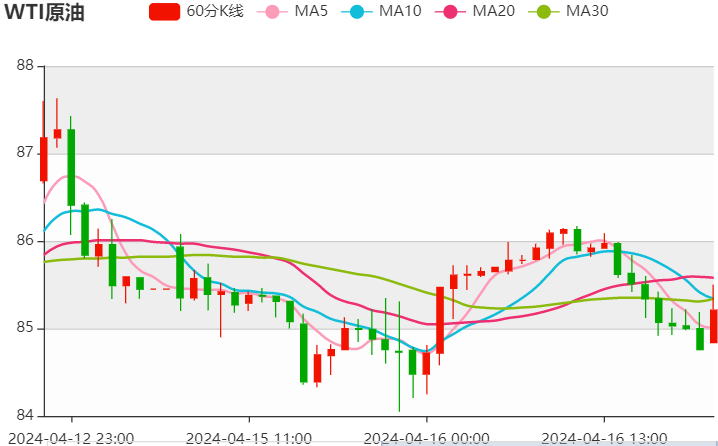
Task: Hide the MA5 line via its label
Action: click(x=312, y=12)
